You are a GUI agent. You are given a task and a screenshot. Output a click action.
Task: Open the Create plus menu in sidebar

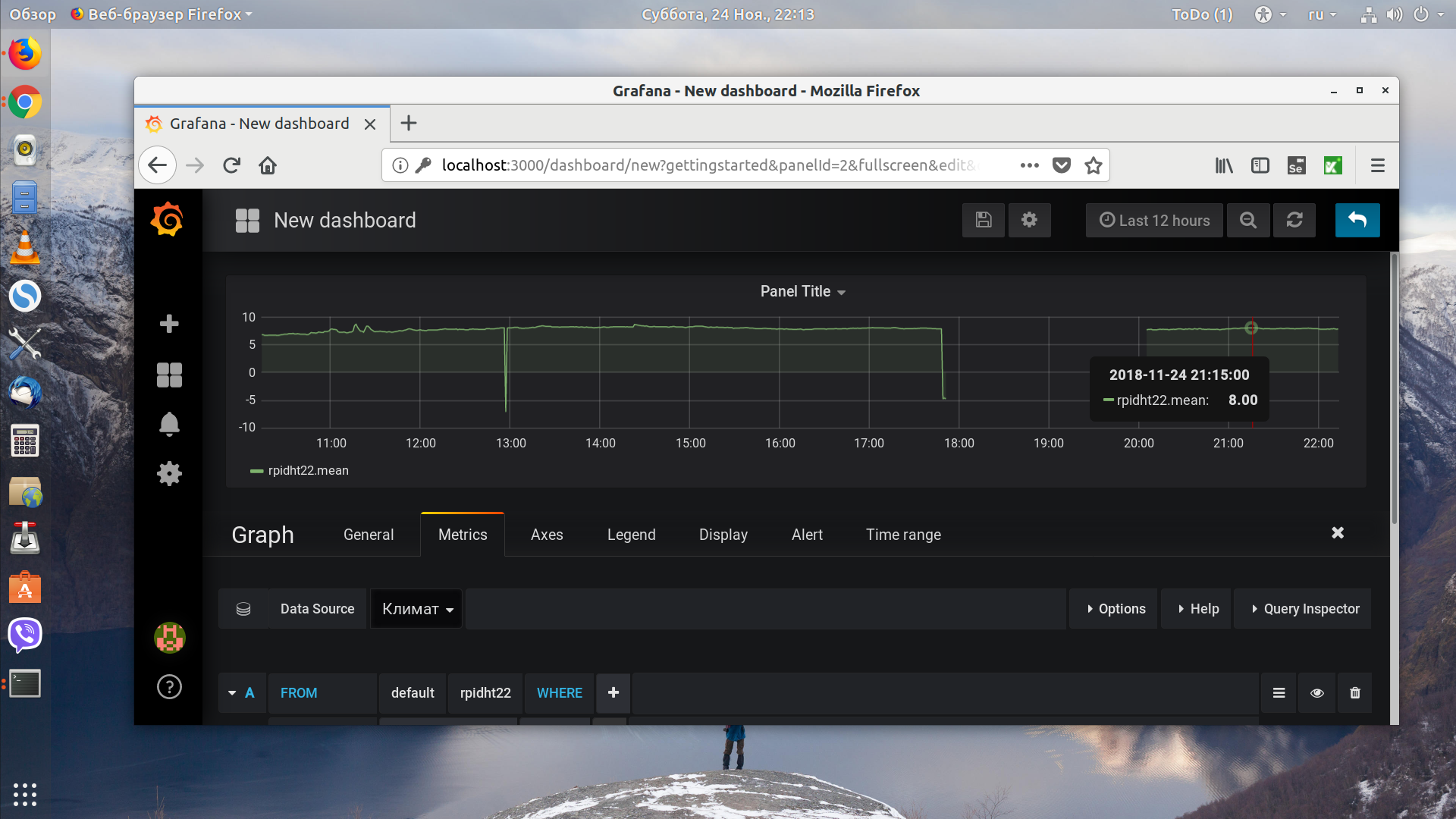(169, 324)
